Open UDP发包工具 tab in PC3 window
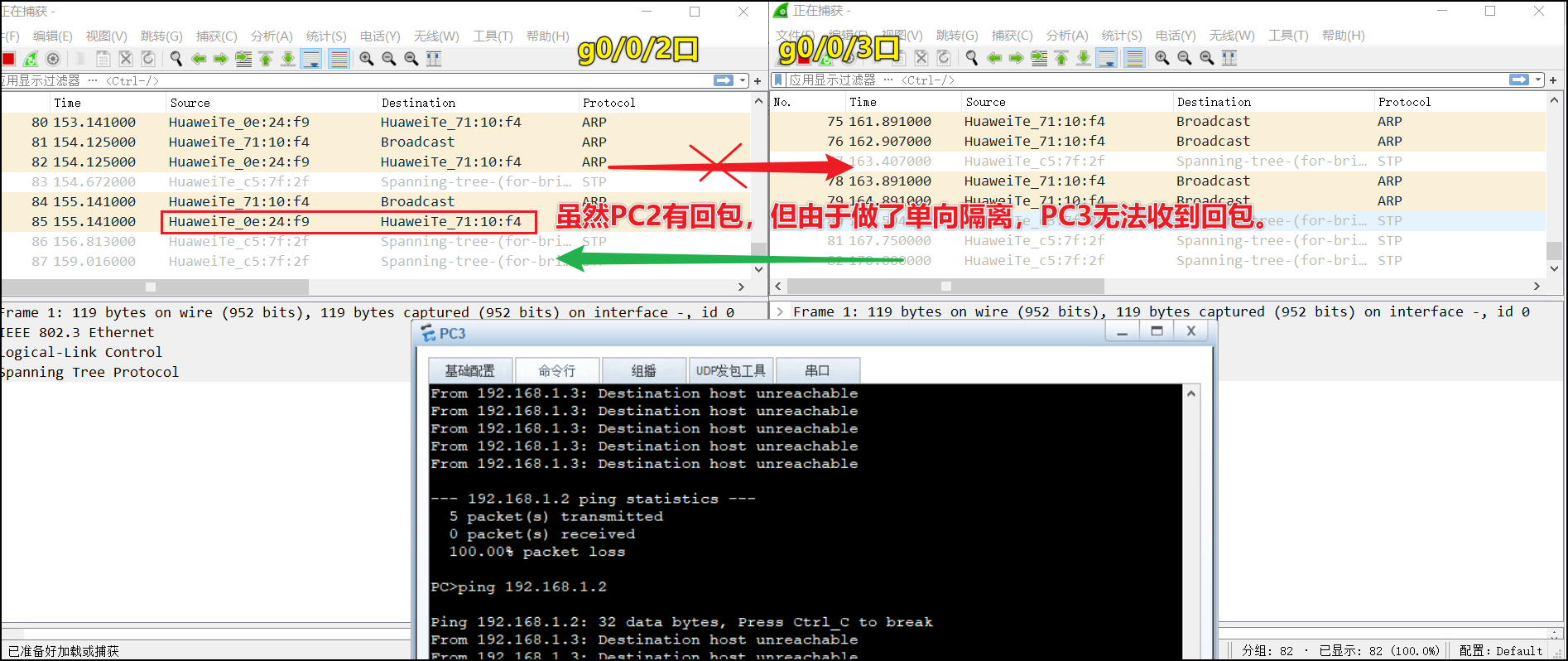This screenshot has height=661, width=1568. click(730, 370)
